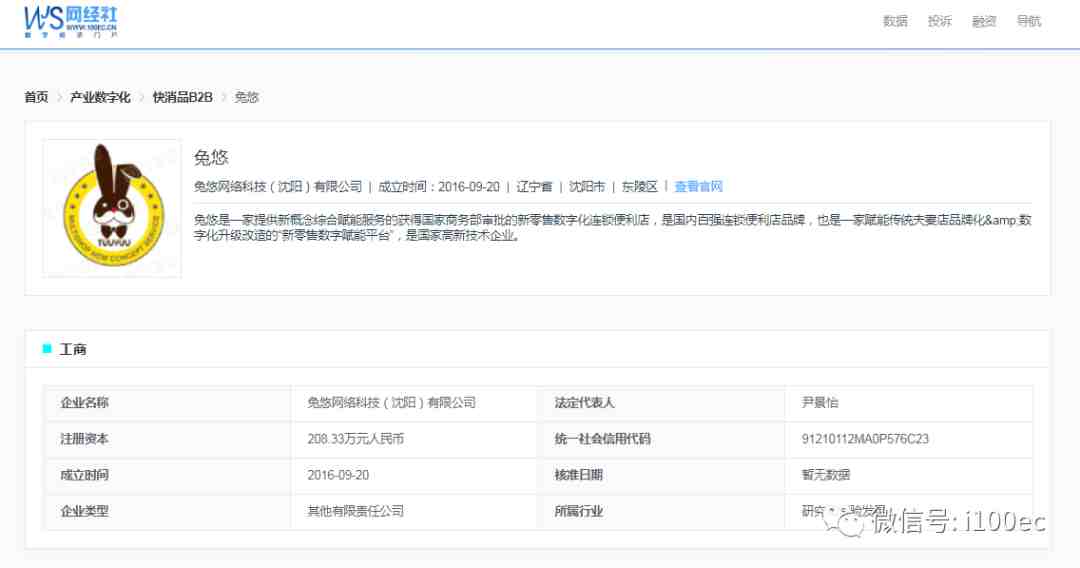Open the 融资 nav menu
This screenshot has height=568, width=1080.
coord(984,21)
